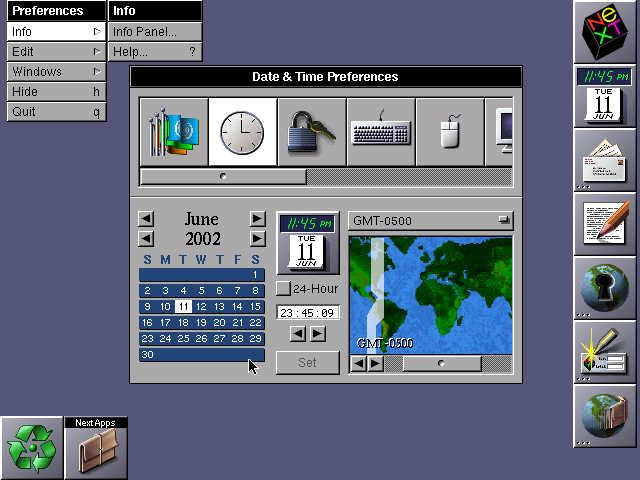Go to the previous month
The width and height of the screenshot is (640, 480).
coord(146,219)
